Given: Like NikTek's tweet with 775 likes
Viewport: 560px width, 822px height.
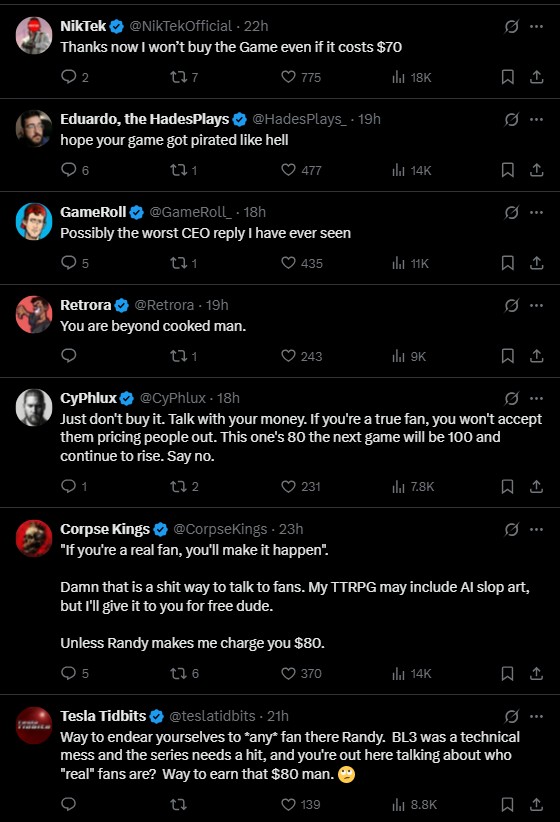Looking at the screenshot, I should [x=300, y=77].
